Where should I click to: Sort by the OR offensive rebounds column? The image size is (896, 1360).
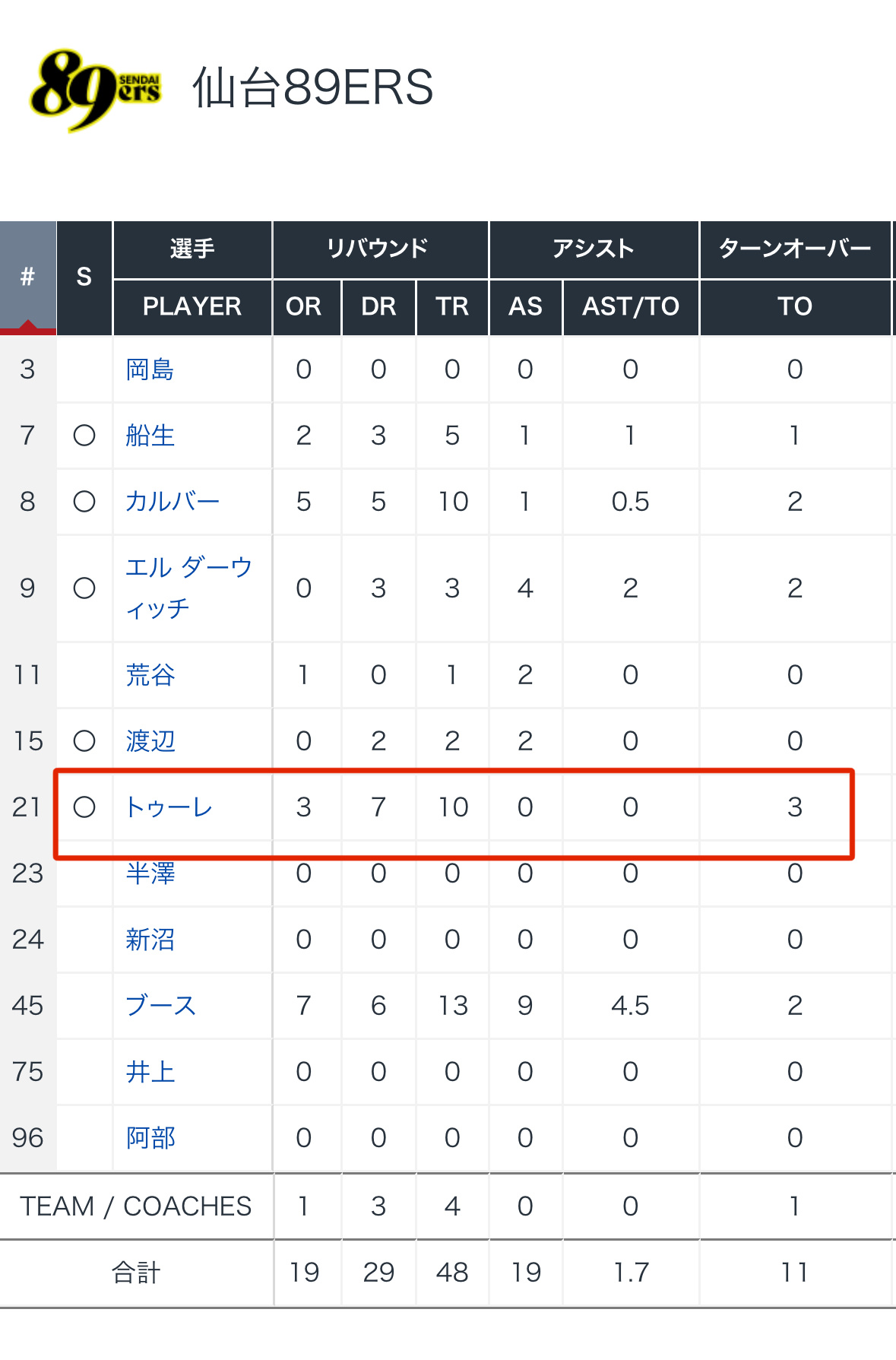pyautogui.click(x=303, y=306)
